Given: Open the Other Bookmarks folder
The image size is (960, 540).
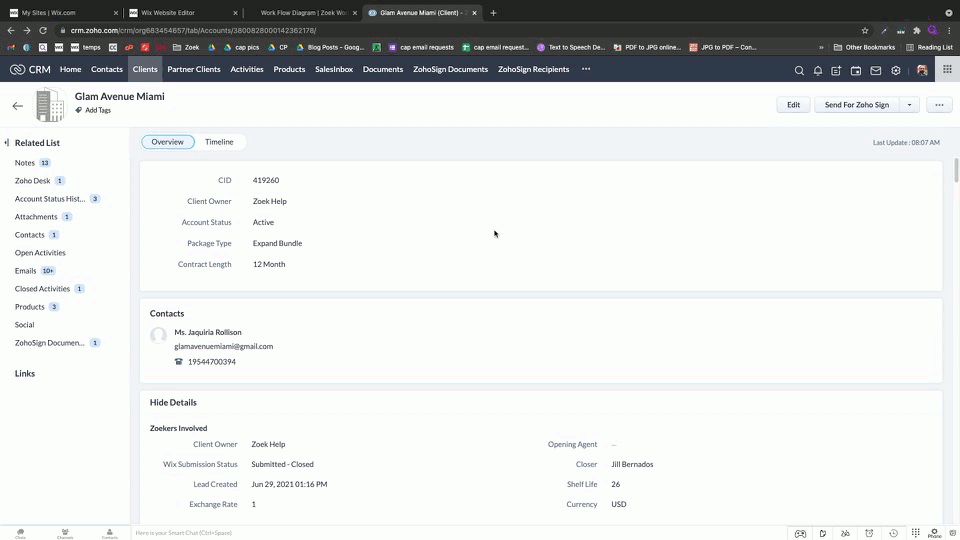Looking at the screenshot, I should (x=864, y=47).
